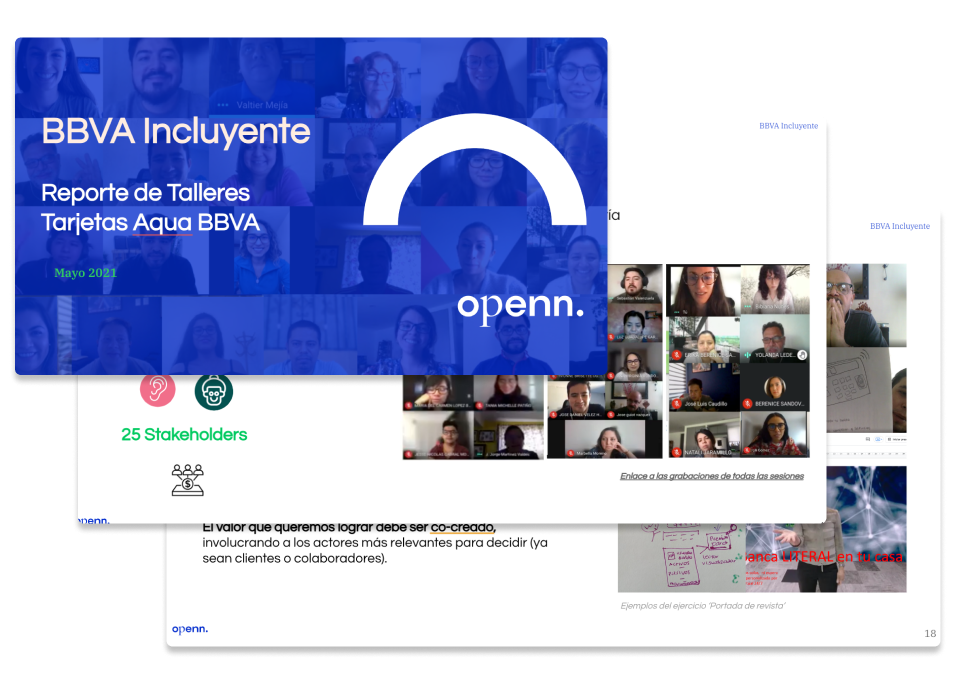
Task: Click the Tarjetas Aqua BBVA text
Action: coord(150,222)
